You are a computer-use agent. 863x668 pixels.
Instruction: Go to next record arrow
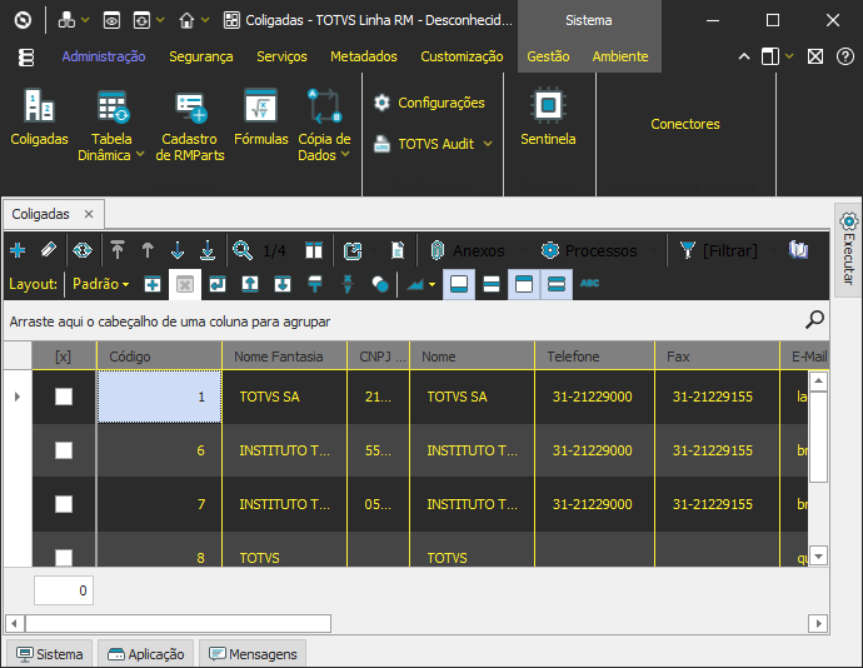[x=177, y=250]
